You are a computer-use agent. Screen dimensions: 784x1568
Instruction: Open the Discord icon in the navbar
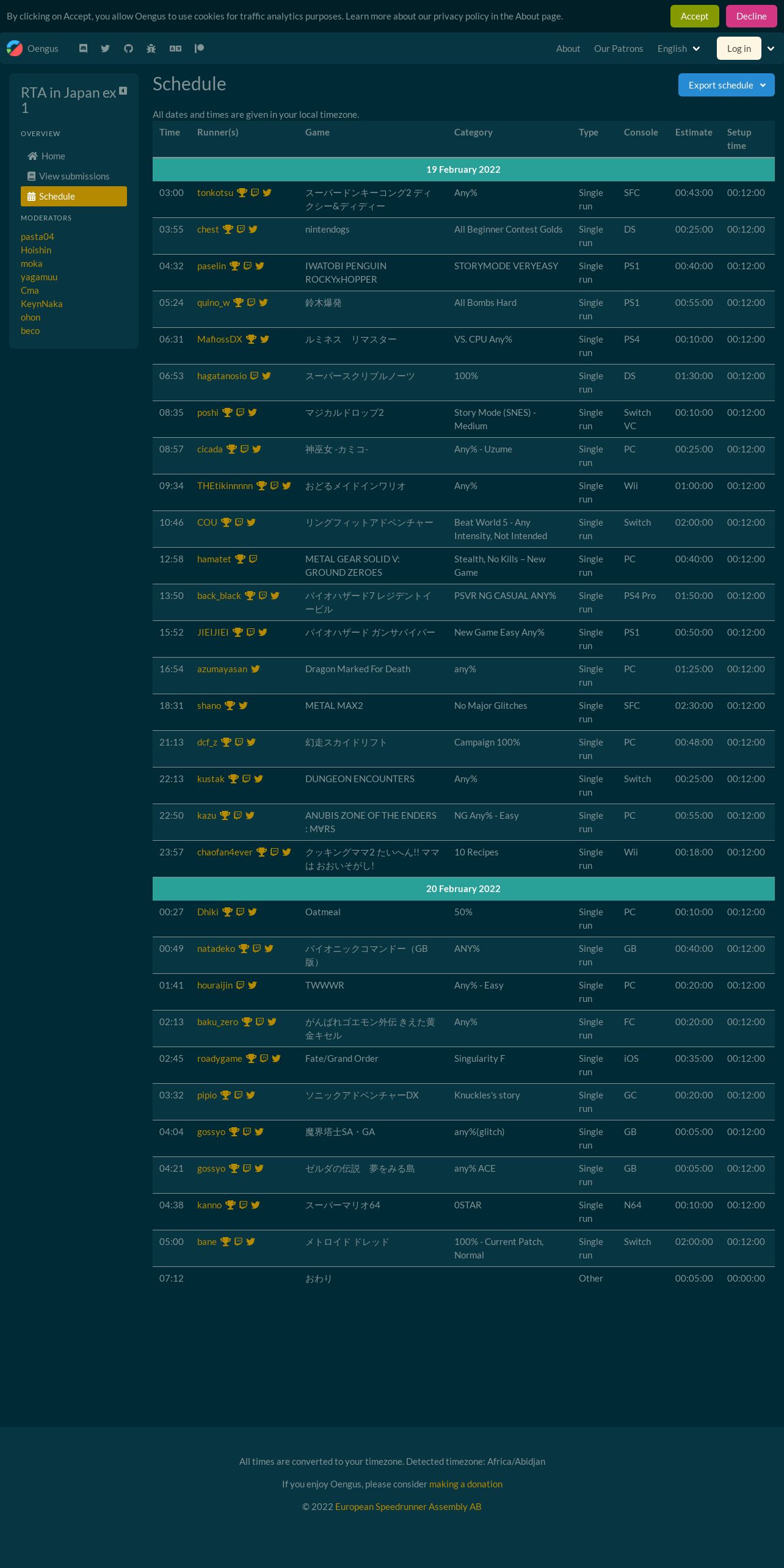[84, 48]
